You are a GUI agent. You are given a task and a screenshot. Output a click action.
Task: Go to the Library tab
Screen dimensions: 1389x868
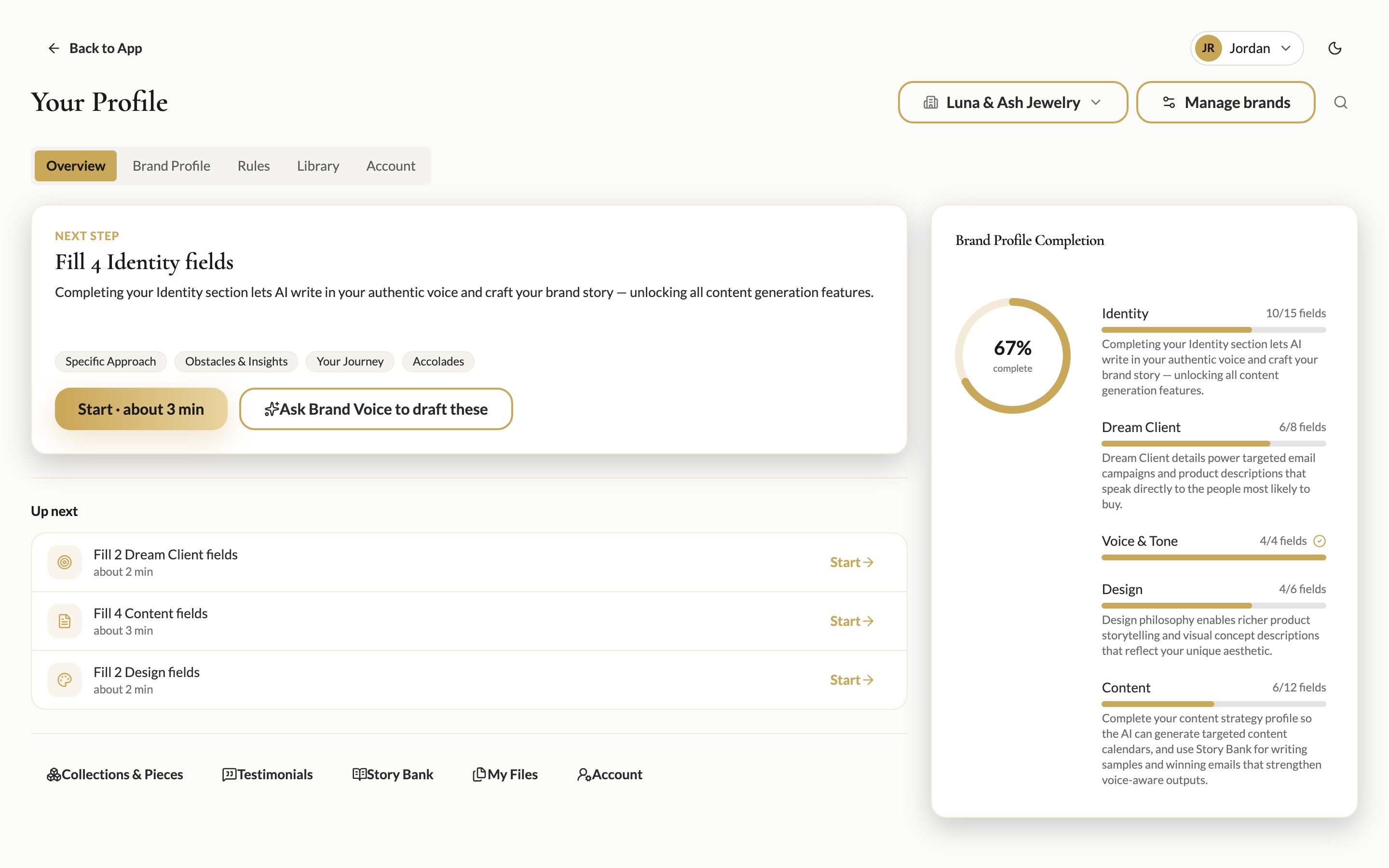(317, 166)
